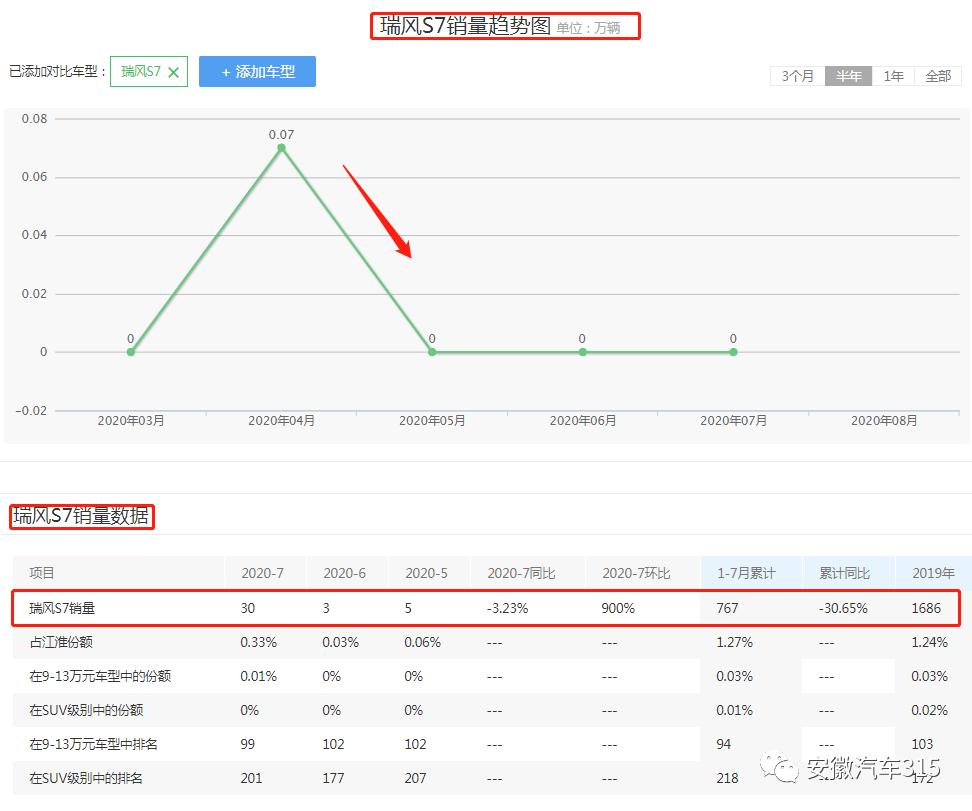Image resolution: width=972 pixels, height=811 pixels.
Task: Click the 添加车型 button
Action: [x=257, y=72]
